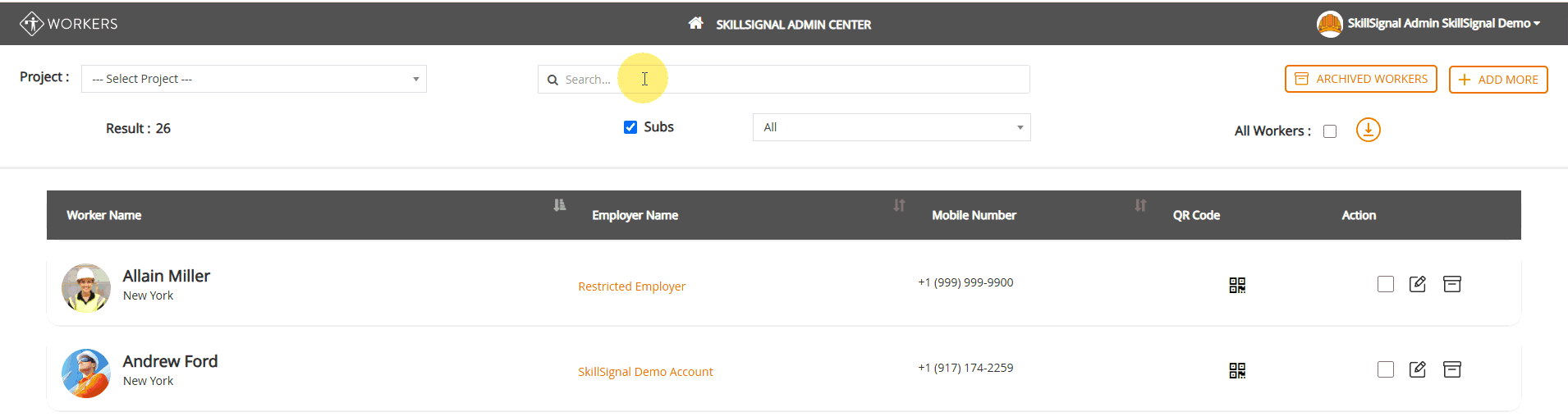
Task: Click phone number +1 (999) 999-9900
Action: point(965,282)
